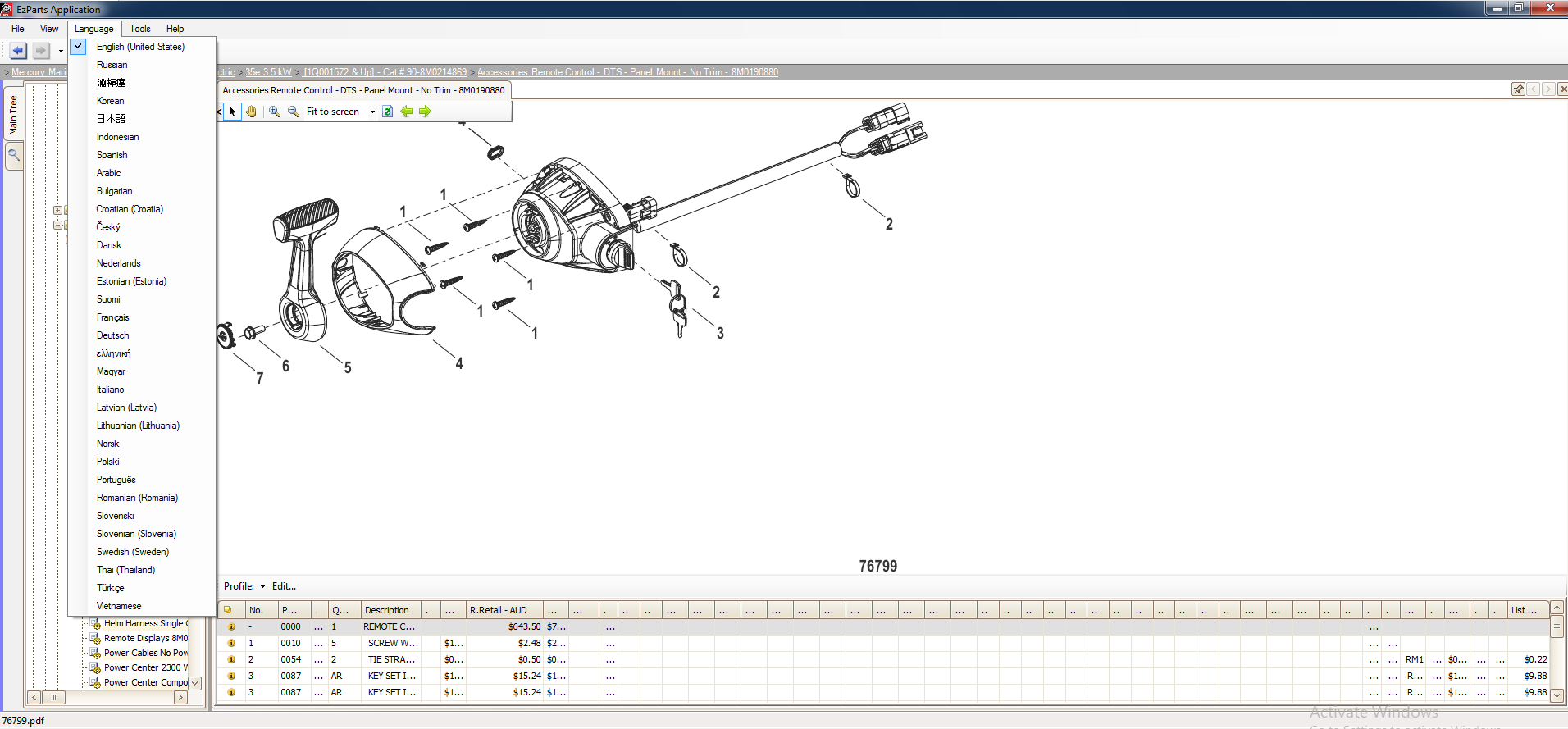This screenshot has height=729, width=1568.
Task: Click the [1Q001572 & Up] breadcrumb link
Action: click(x=385, y=72)
